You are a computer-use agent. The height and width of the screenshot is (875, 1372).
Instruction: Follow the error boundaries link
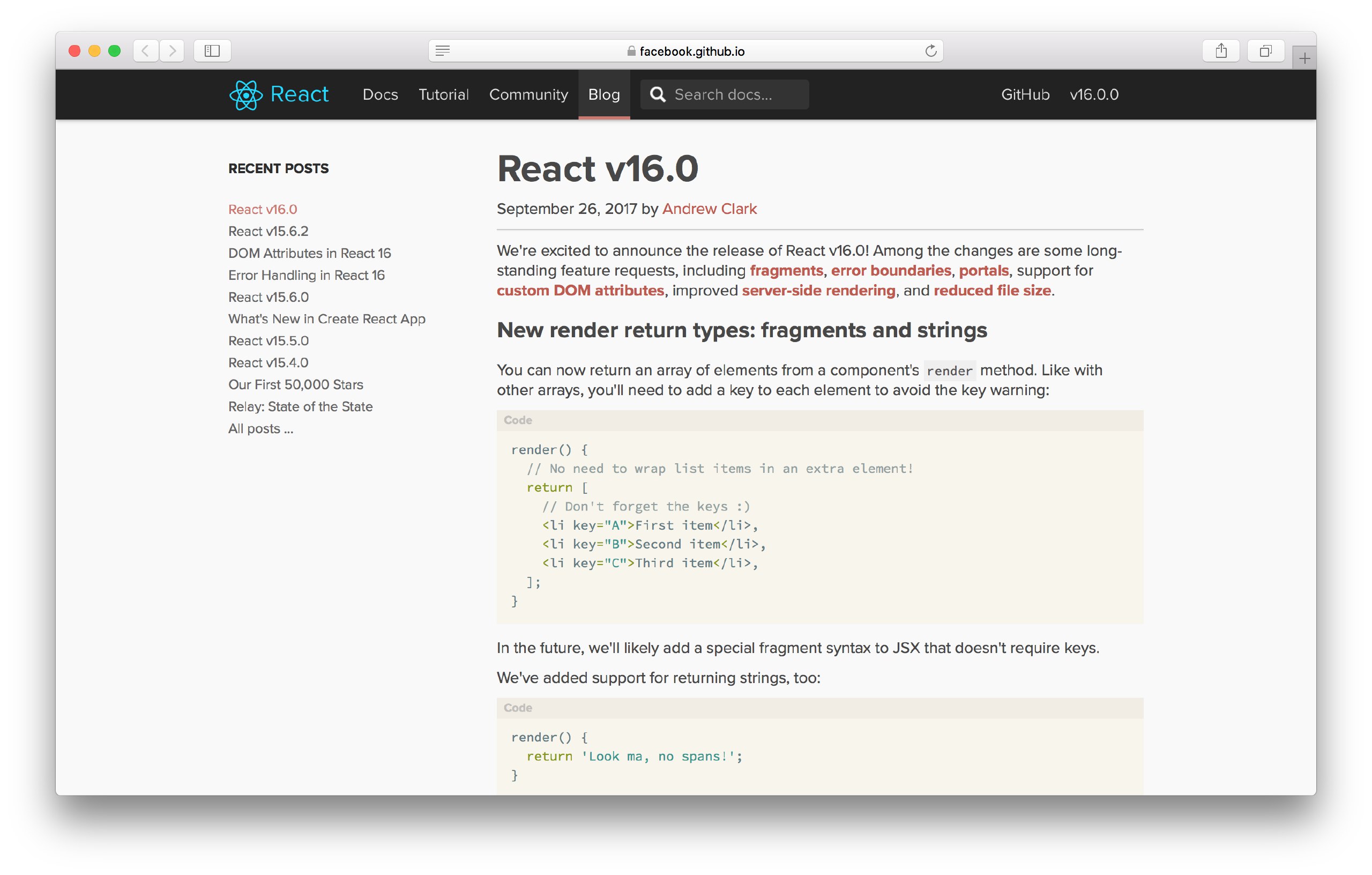tap(891, 270)
